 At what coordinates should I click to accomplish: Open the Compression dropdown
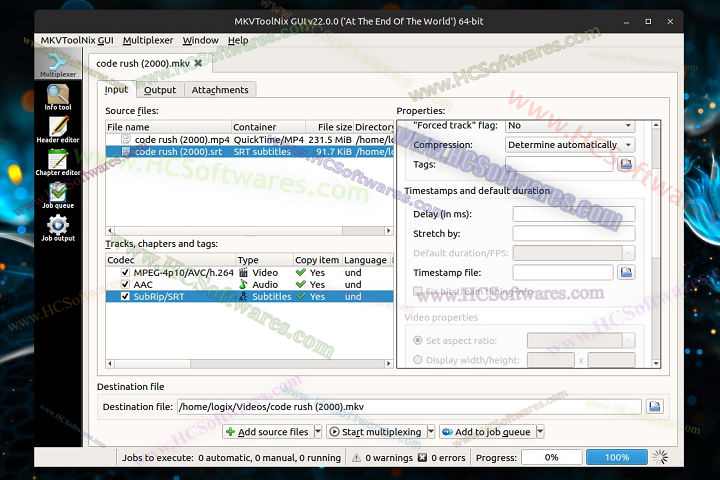pyautogui.click(x=570, y=145)
